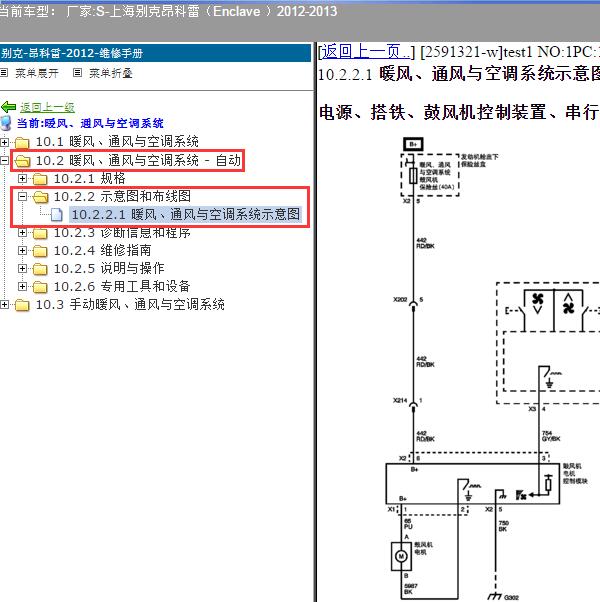Screen dimensions: 600x602
Task: Click the heading 10.2.2.1 暖风、通风与空调系统示意图
Action: [x=459, y=74]
